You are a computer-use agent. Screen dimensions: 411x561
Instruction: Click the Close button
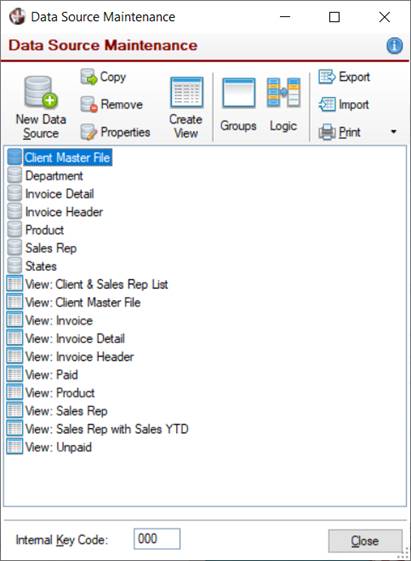pyautogui.click(x=365, y=541)
